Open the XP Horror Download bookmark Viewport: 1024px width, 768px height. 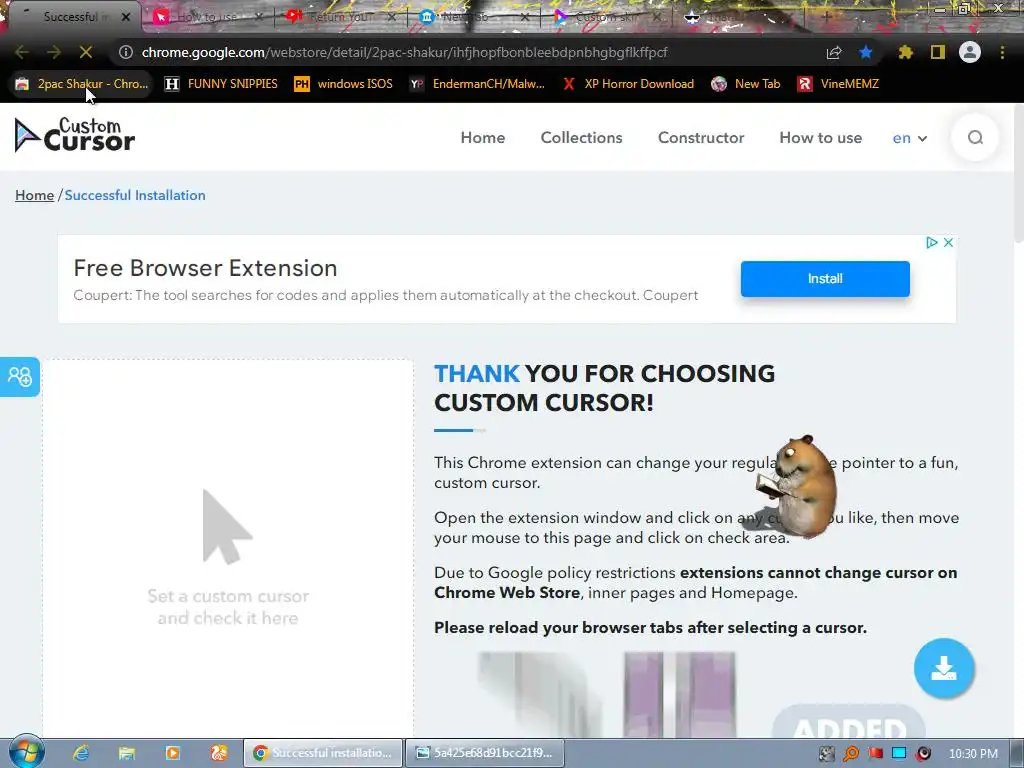(x=628, y=84)
